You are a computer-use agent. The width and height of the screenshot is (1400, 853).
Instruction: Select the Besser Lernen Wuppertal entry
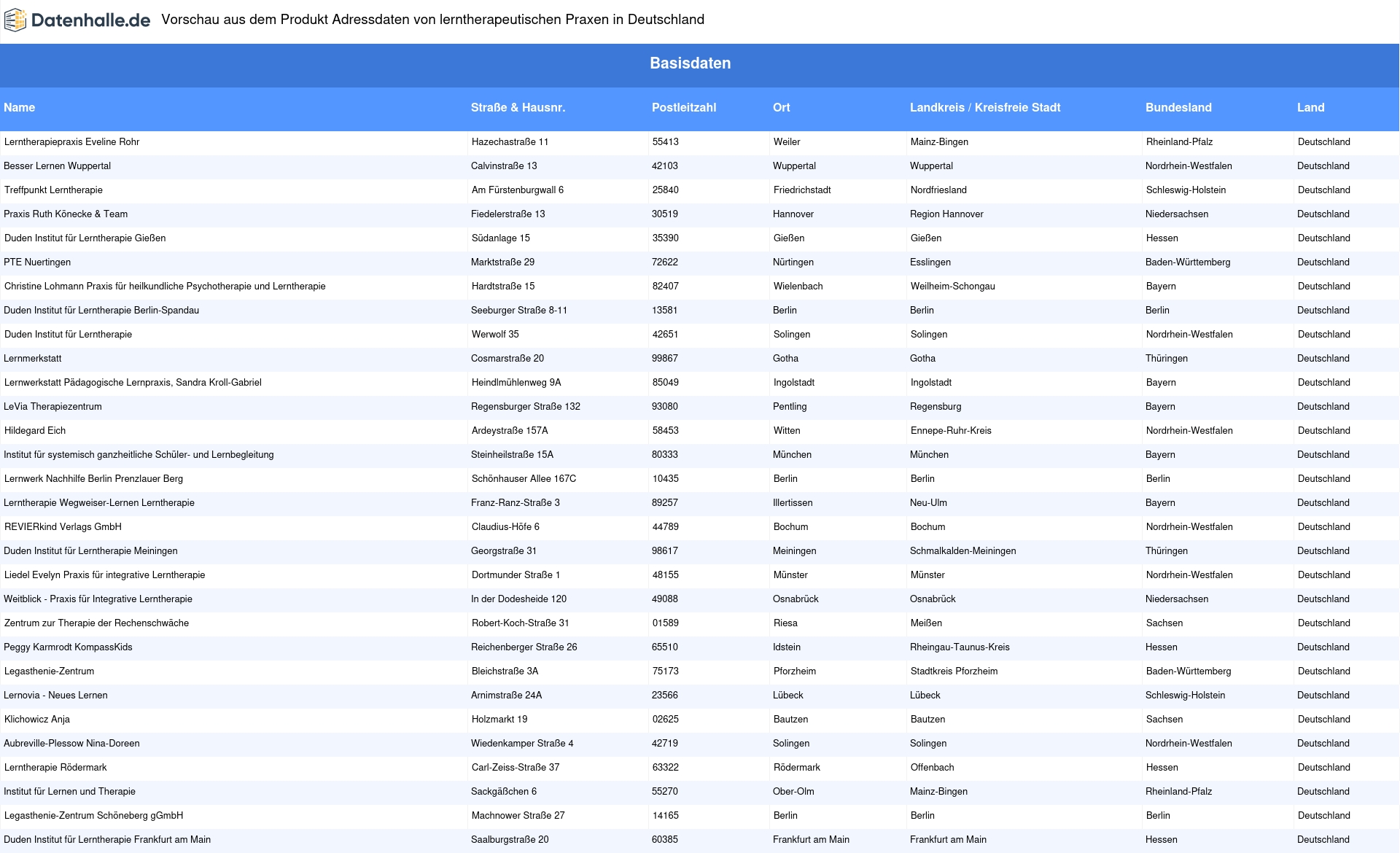[x=58, y=166]
